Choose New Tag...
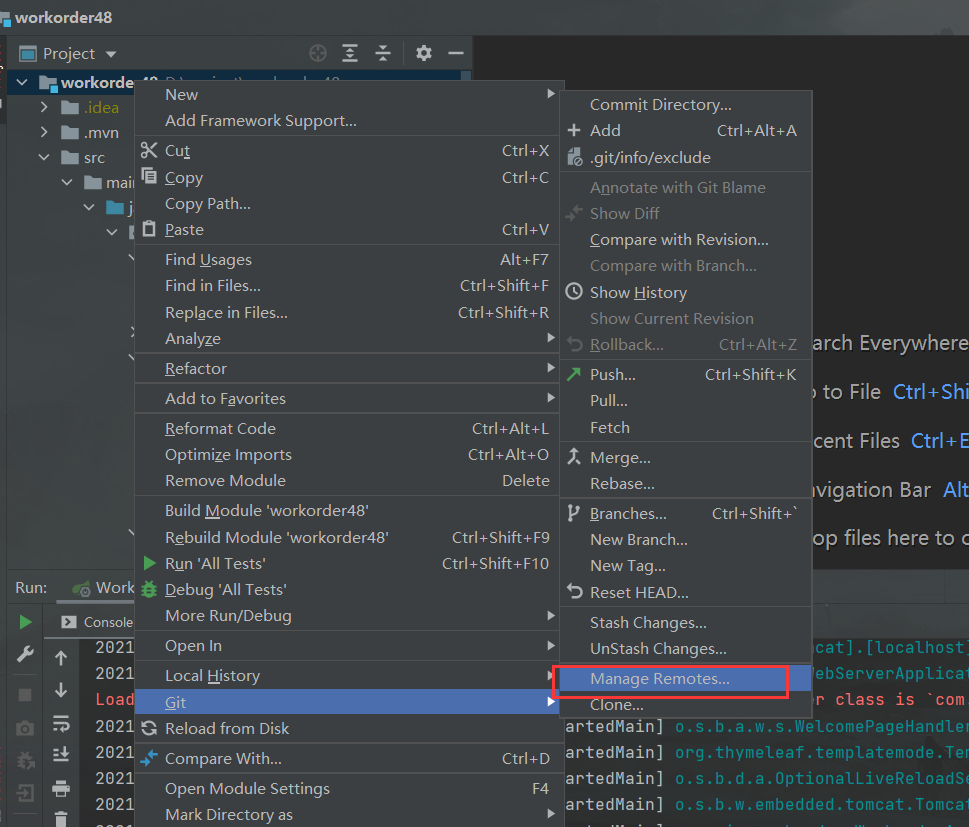This screenshot has height=827, width=969. (686, 566)
